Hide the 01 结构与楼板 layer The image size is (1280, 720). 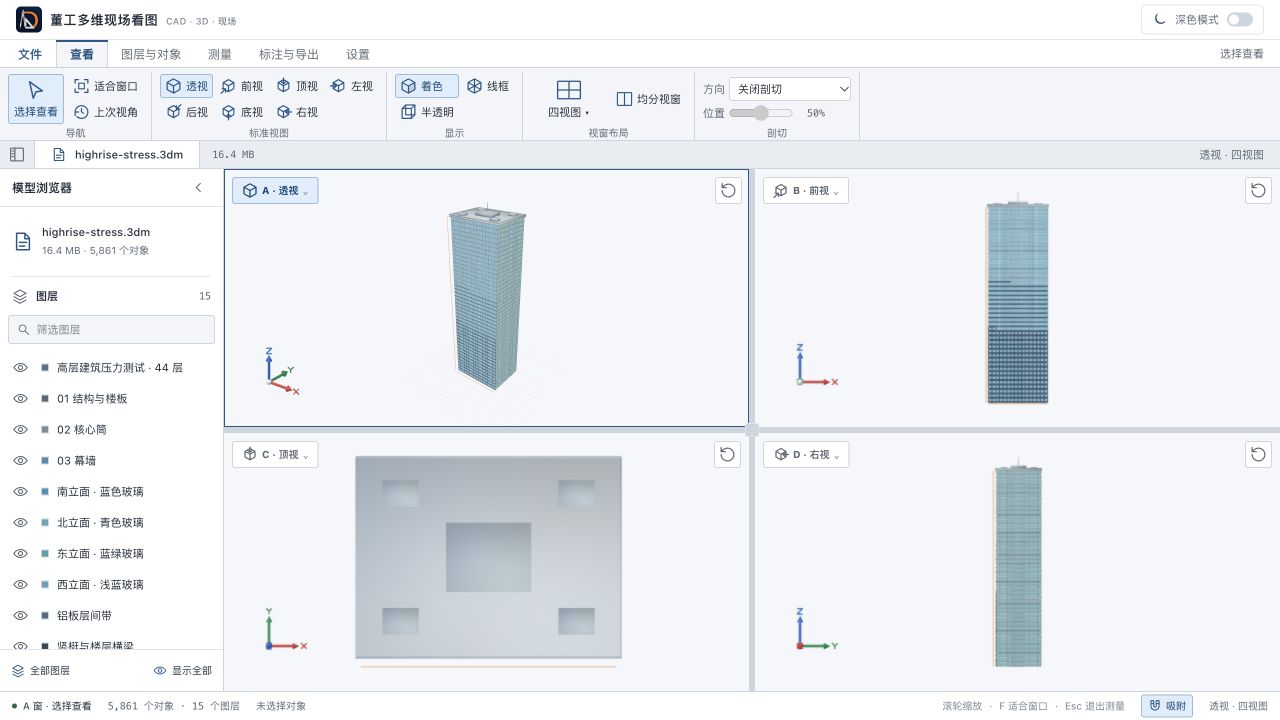(20, 398)
